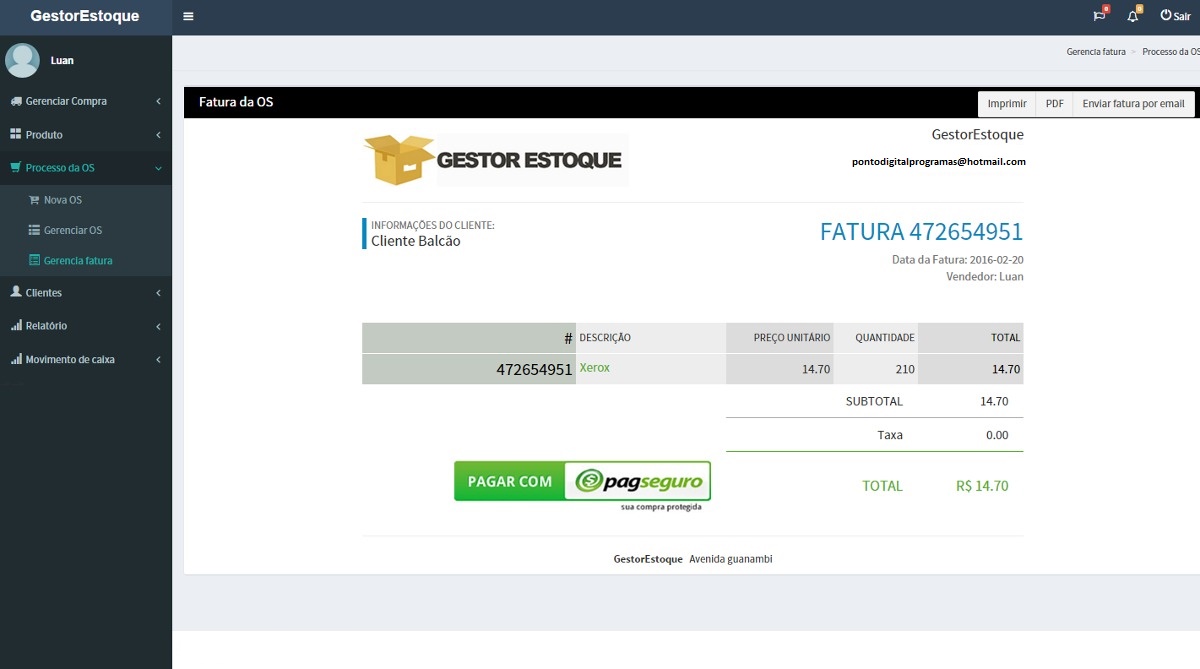This screenshot has height=669, width=1200.
Task: Click the Sair power icon to log out
Action: [1168, 15]
